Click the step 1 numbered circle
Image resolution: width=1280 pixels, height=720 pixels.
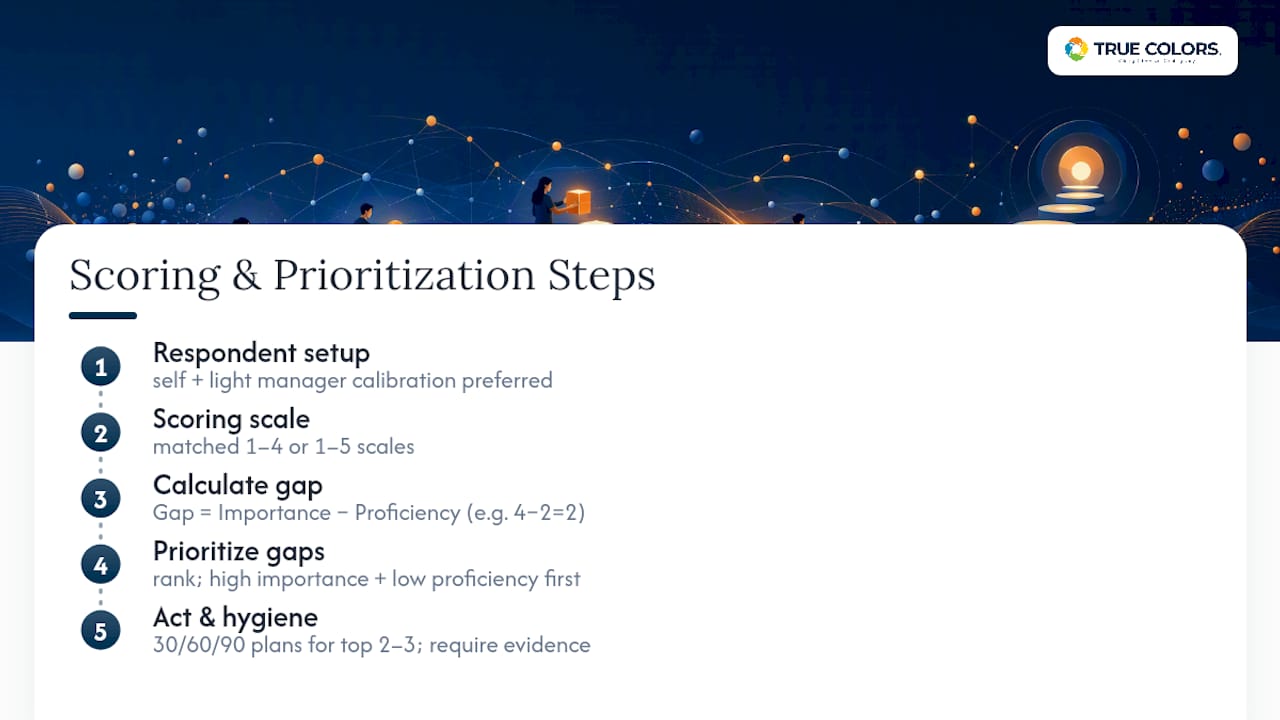101,367
